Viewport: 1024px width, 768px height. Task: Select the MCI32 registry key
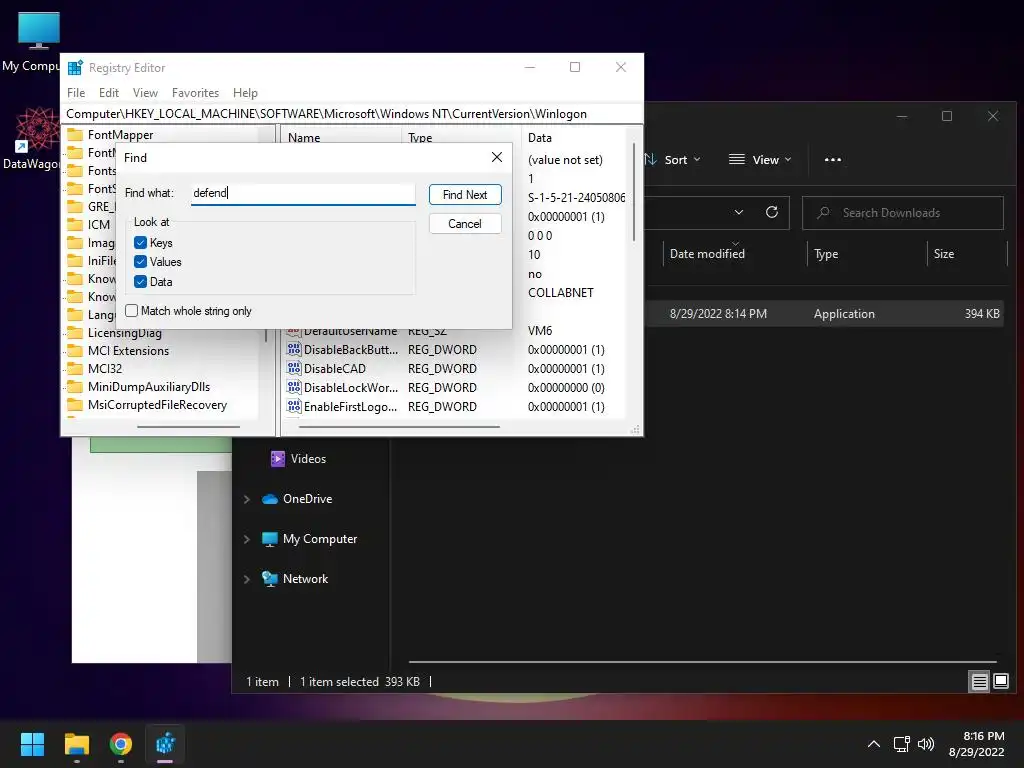click(105, 368)
